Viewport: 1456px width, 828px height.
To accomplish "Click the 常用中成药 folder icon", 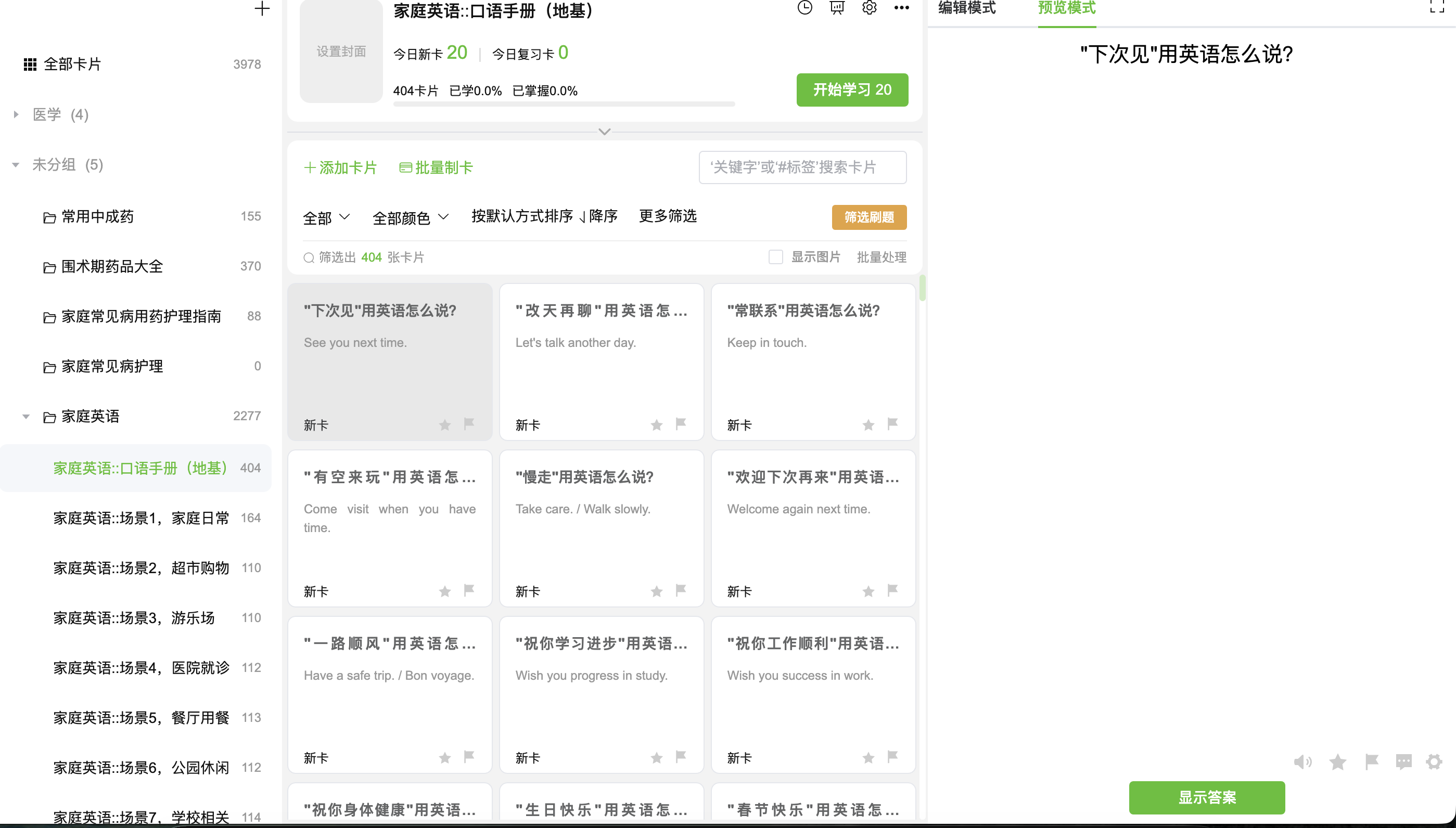I will pos(49,217).
